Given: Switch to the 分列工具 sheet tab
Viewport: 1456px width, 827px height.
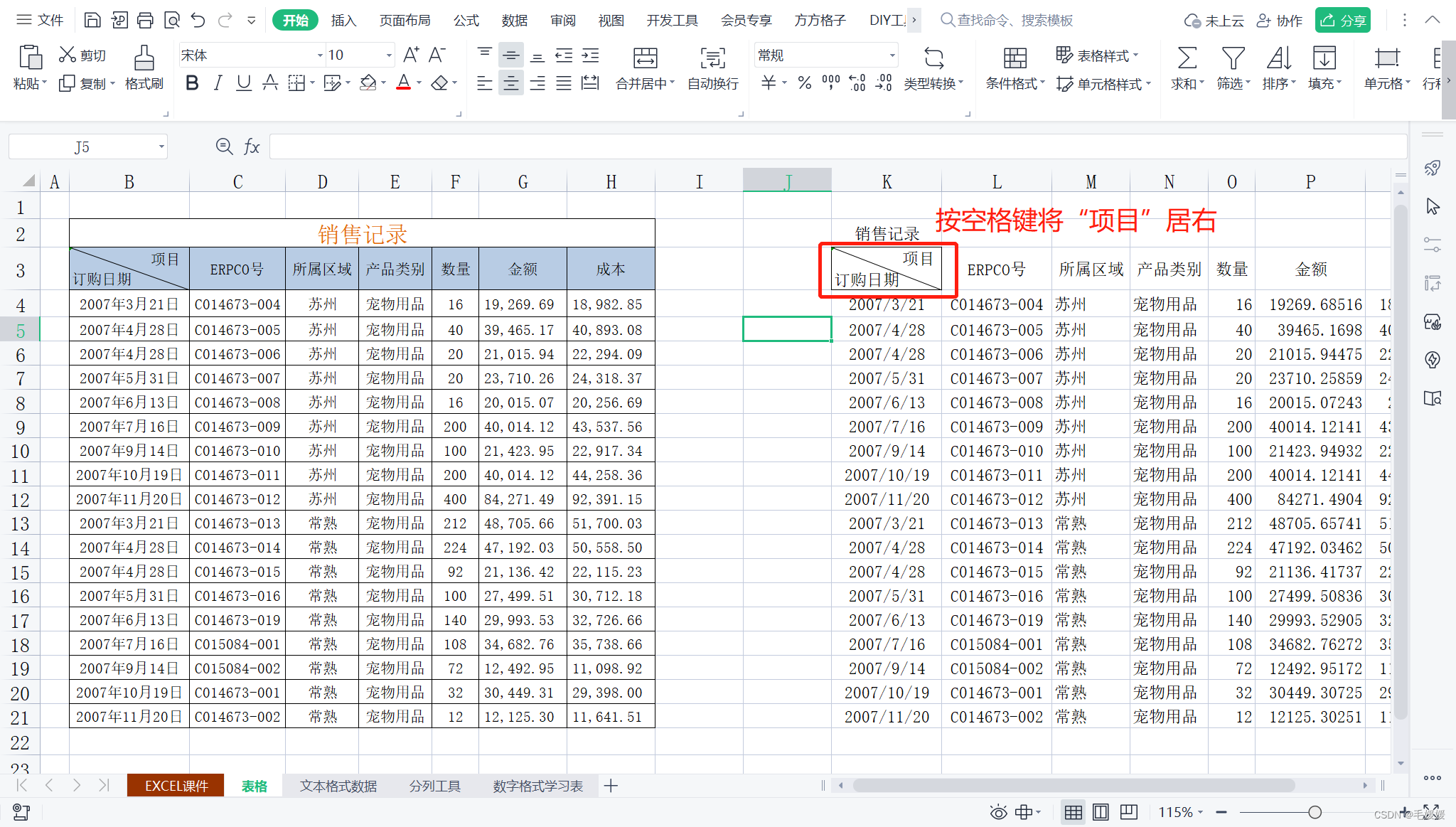Looking at the screenshot, I should click(434, 786).
